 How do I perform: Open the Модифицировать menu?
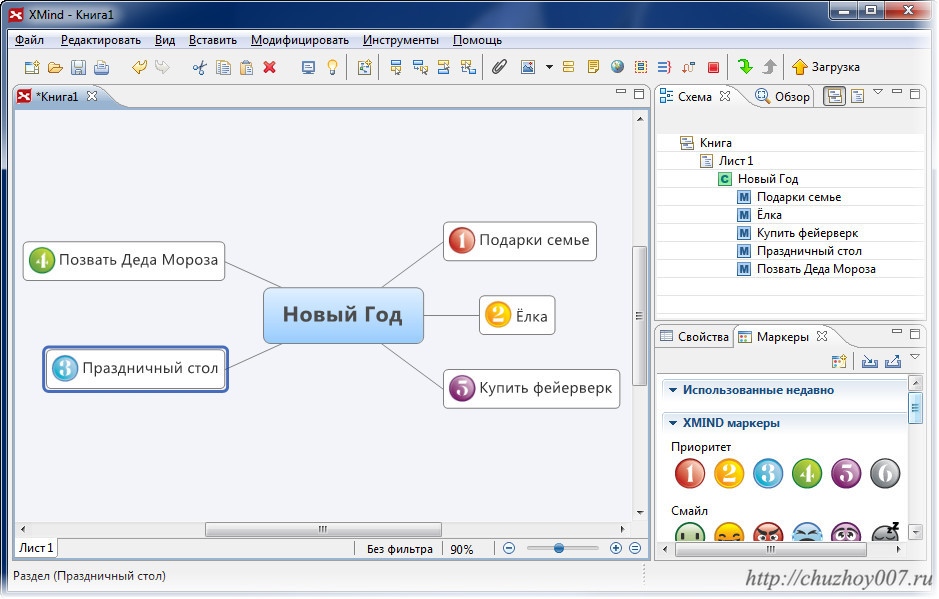coord(299,40)
